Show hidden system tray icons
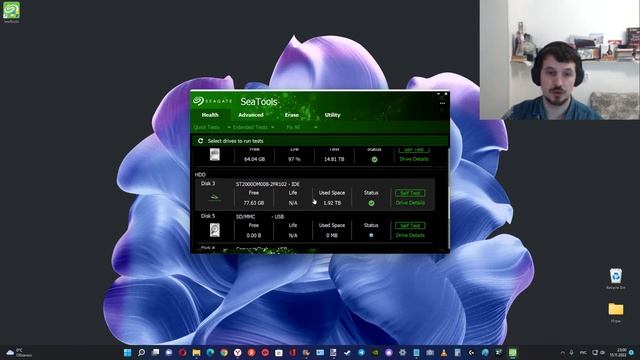This screenshot has height=360, width=640. point(562,353)
